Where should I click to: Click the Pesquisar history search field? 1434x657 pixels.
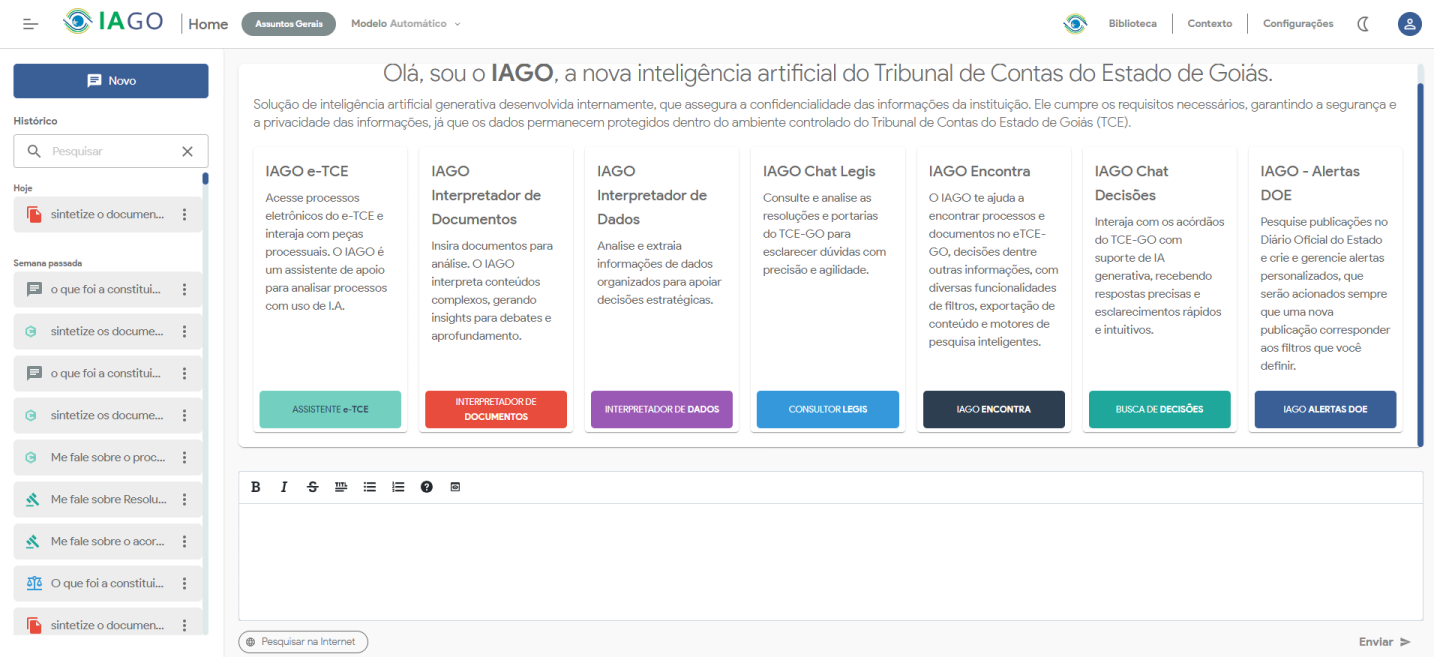(x=110, y=151)
